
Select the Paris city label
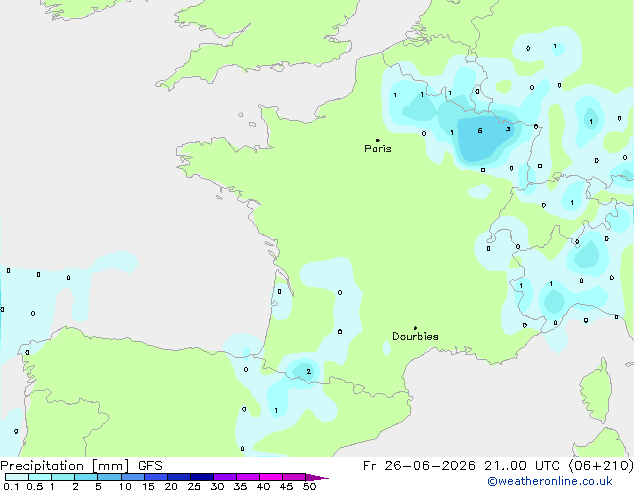coord(378,149)
